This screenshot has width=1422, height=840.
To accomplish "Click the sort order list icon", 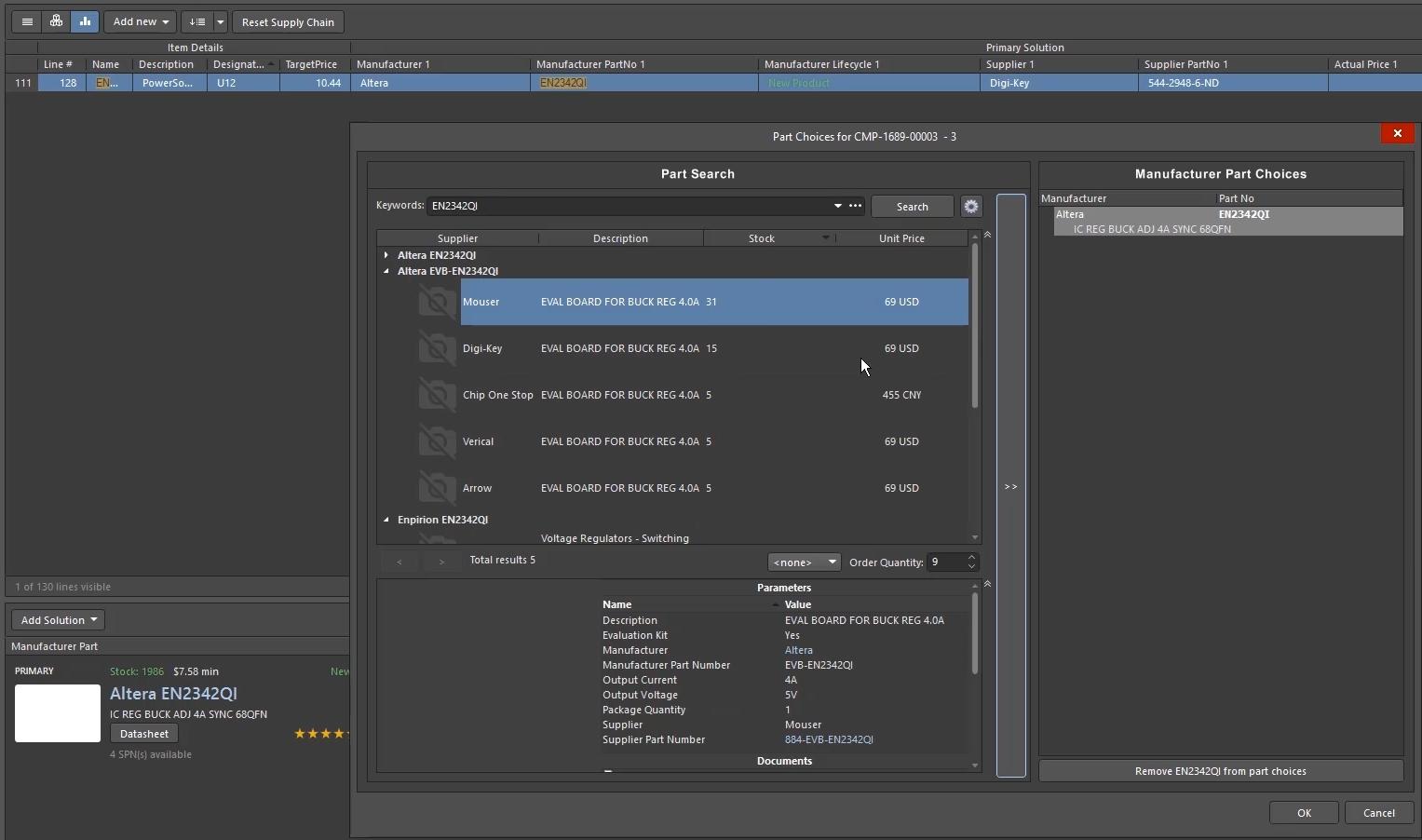I will tap(197, 21).
